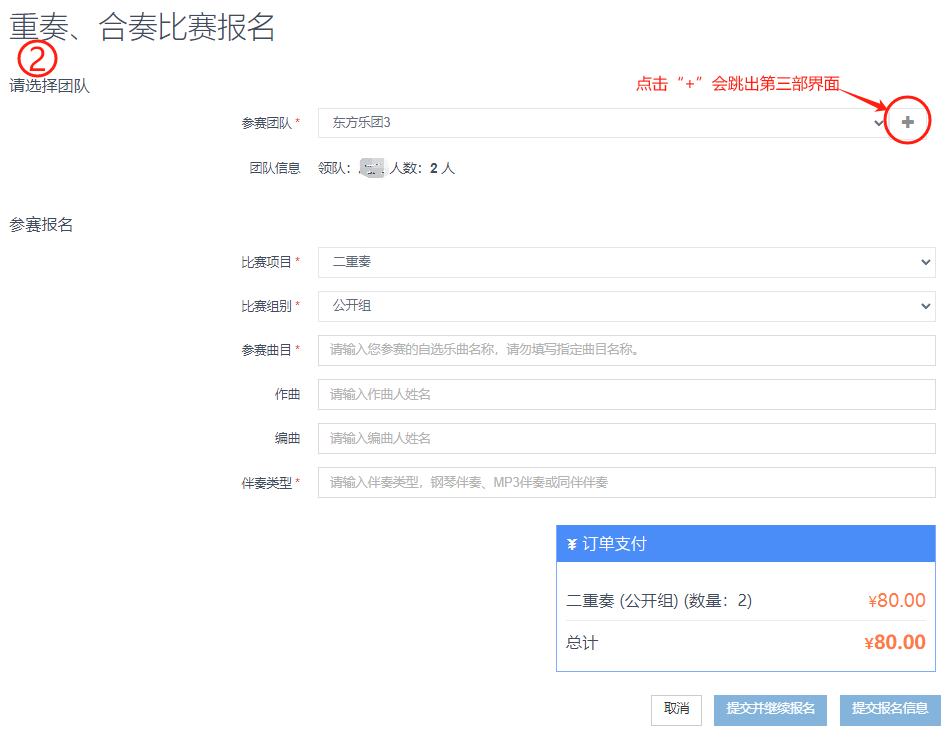Click the 总计 total amount ¥80.00
This screenshot has width=944, height=732.
point(894,643)
